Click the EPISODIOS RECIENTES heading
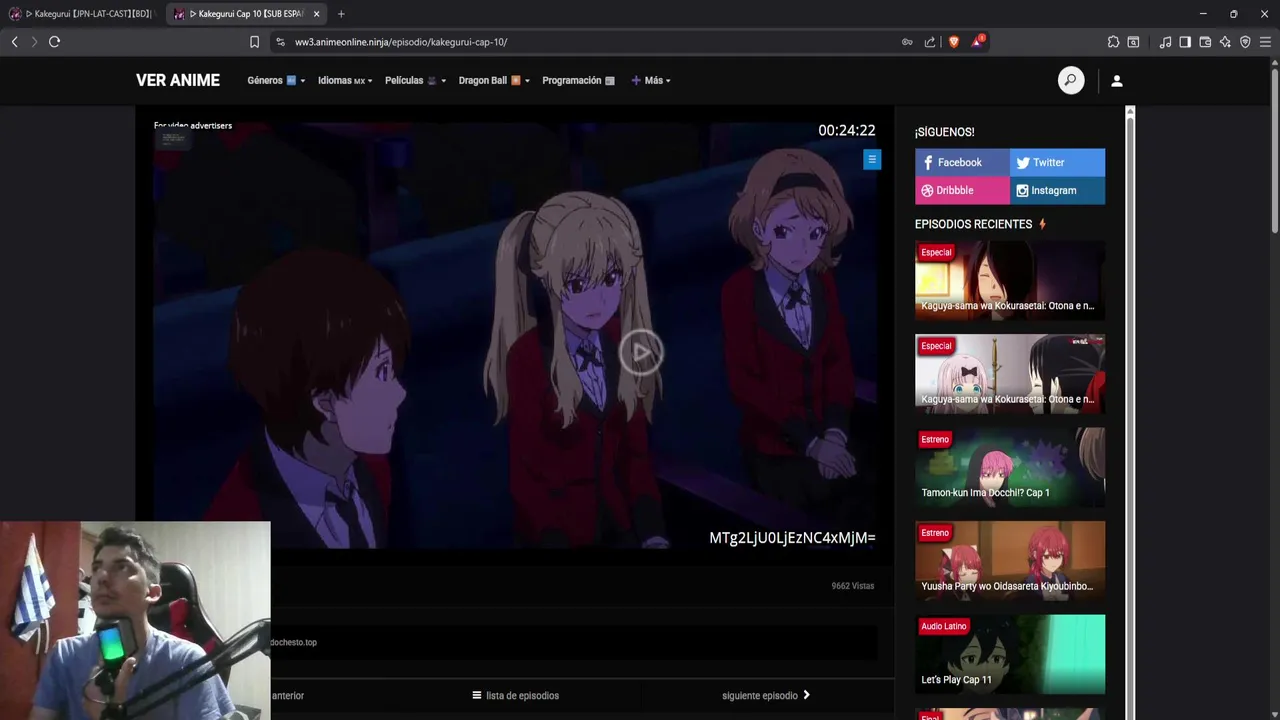This screenshot has width=1280, height=720. coord(973,225)
